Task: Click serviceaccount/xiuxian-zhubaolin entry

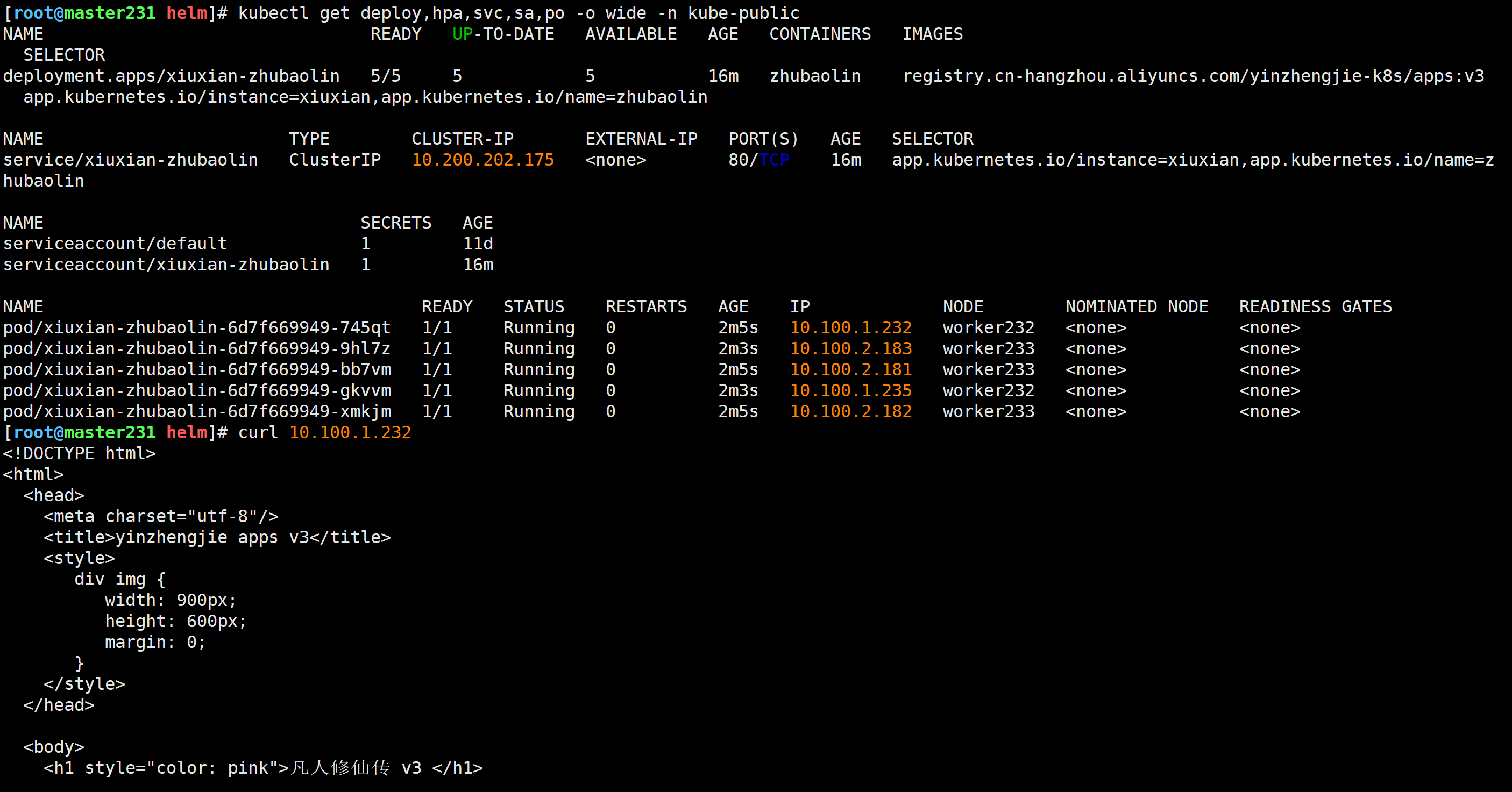Action: [166, 265]
